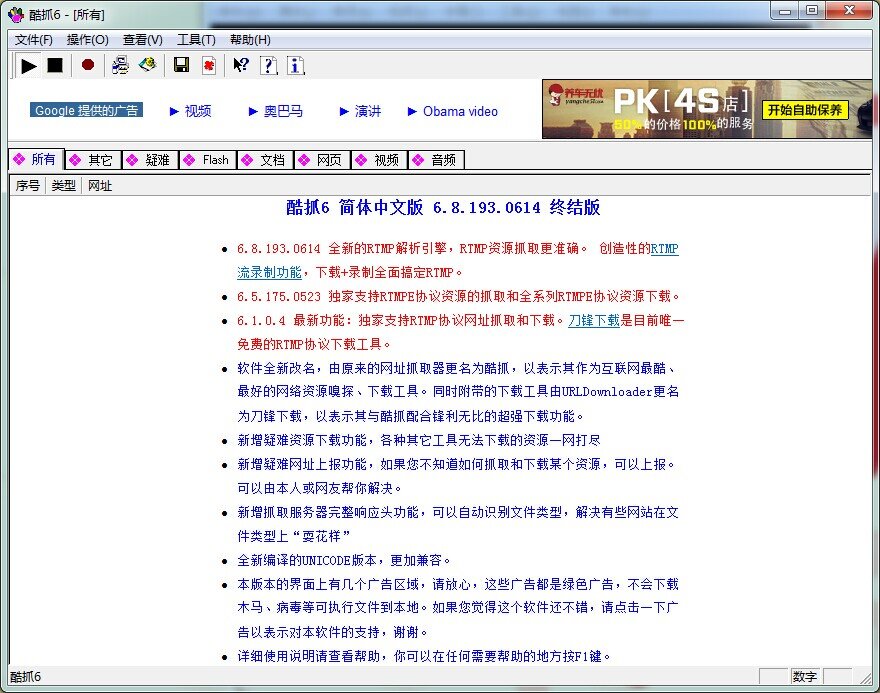Switch to the 音频 tab
The width and height of the screenshot is (880, 693).
tap(437, 160)
